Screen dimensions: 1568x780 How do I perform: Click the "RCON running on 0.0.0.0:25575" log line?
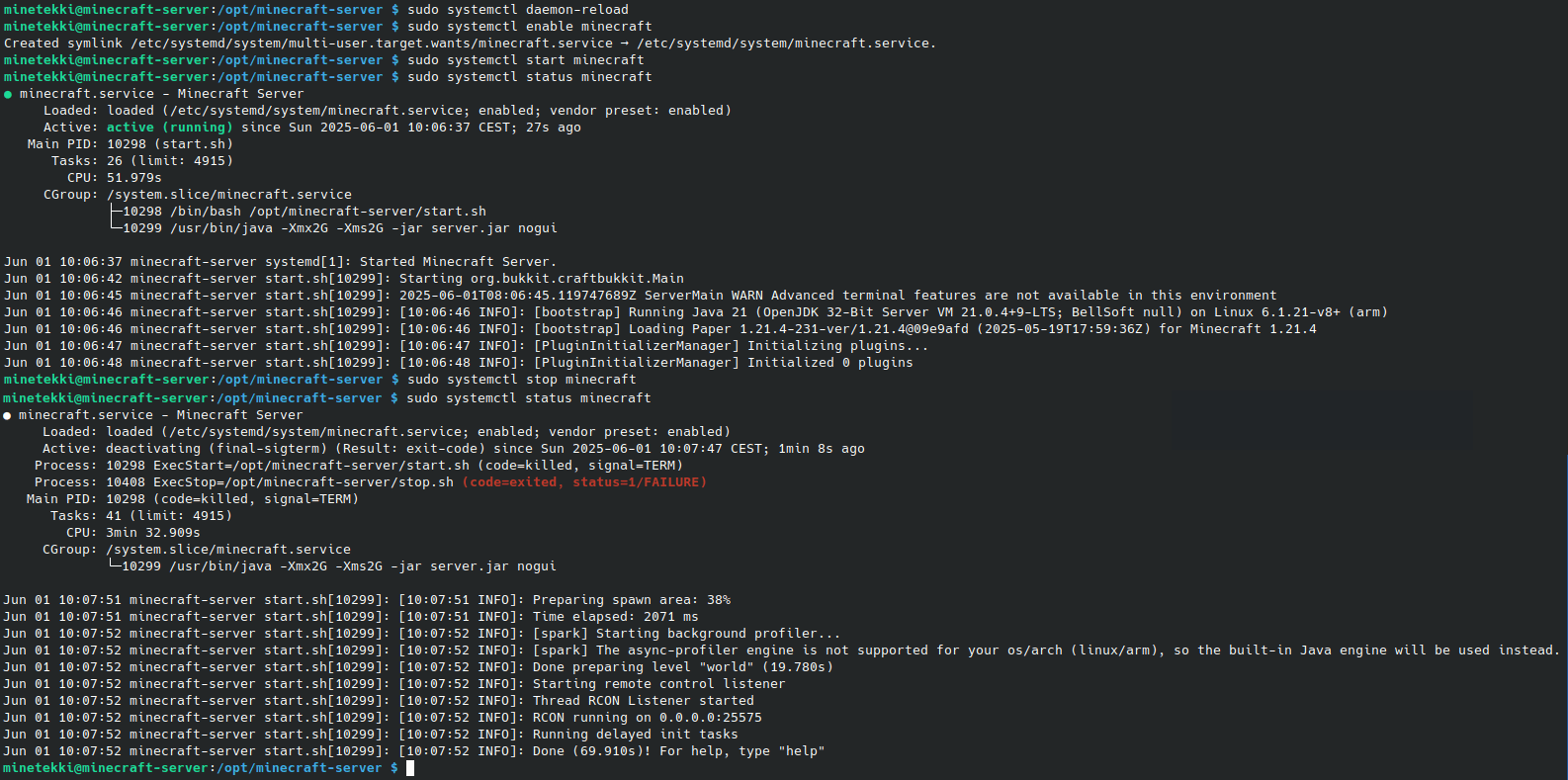click(383, 718)
